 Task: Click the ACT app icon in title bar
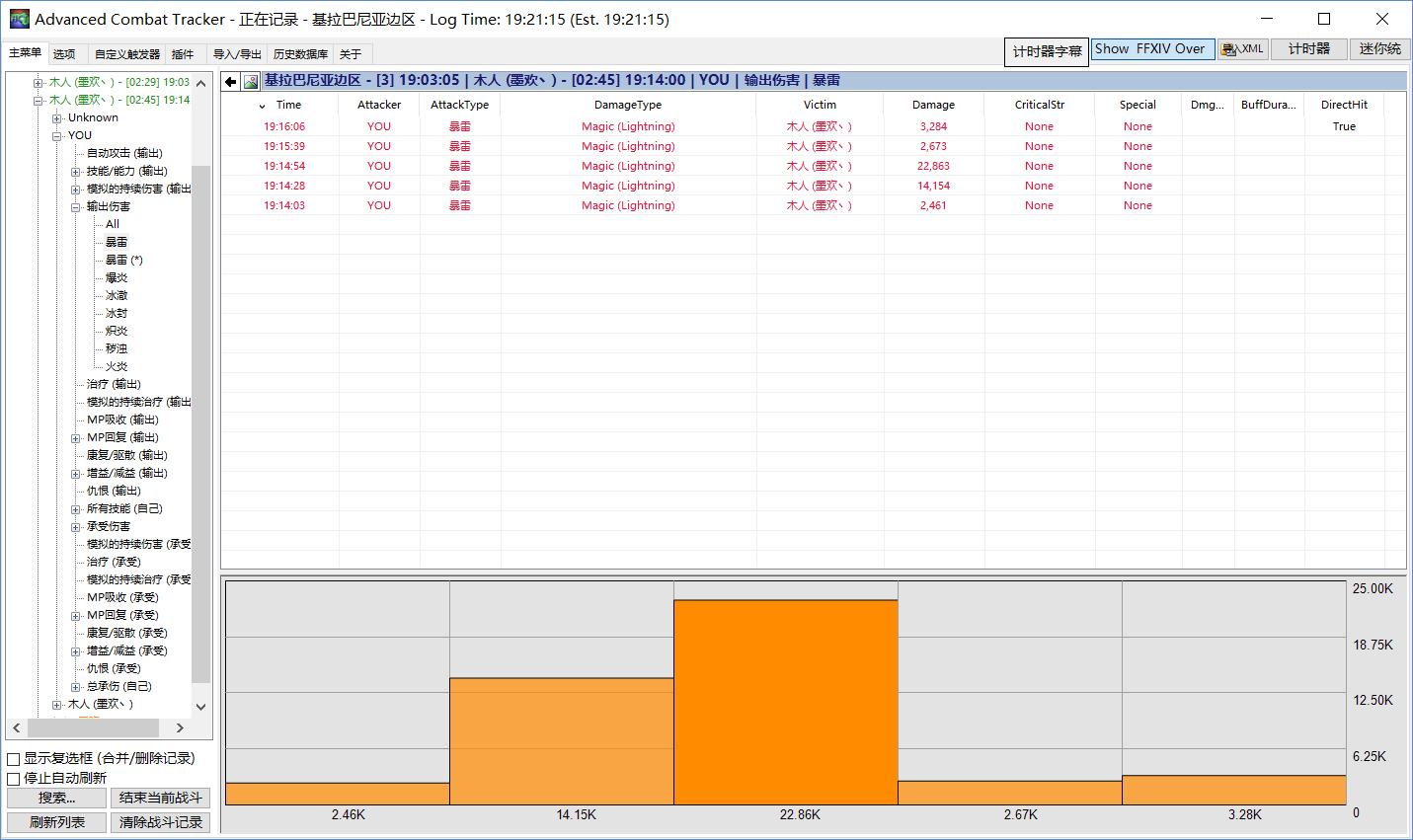pyautogui.click(x=19, y=19)
